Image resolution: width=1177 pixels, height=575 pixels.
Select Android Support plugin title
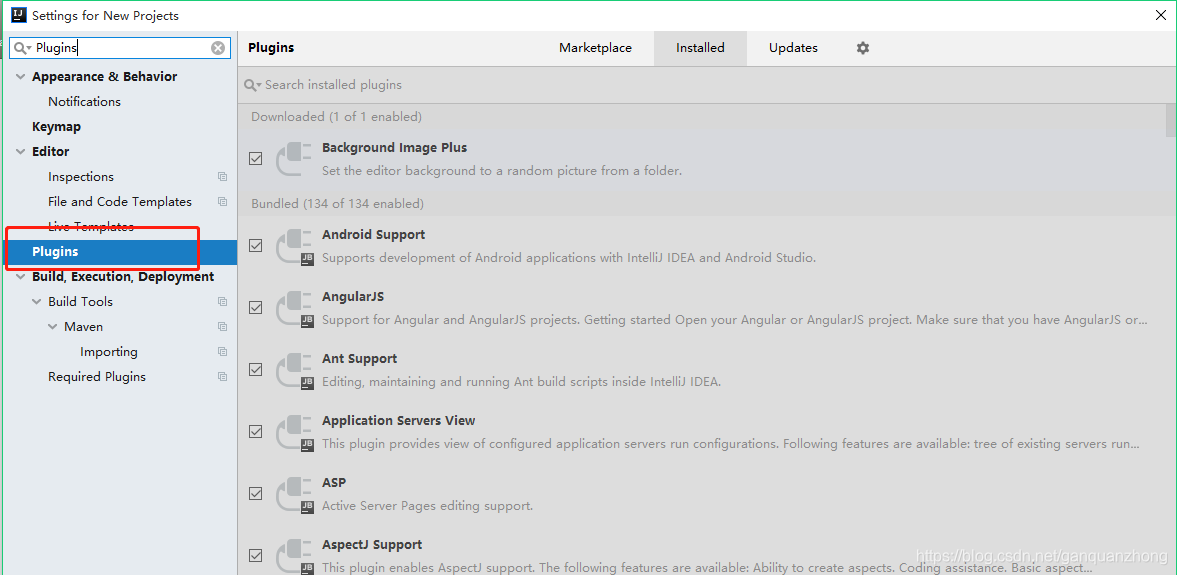pos(373,235)
